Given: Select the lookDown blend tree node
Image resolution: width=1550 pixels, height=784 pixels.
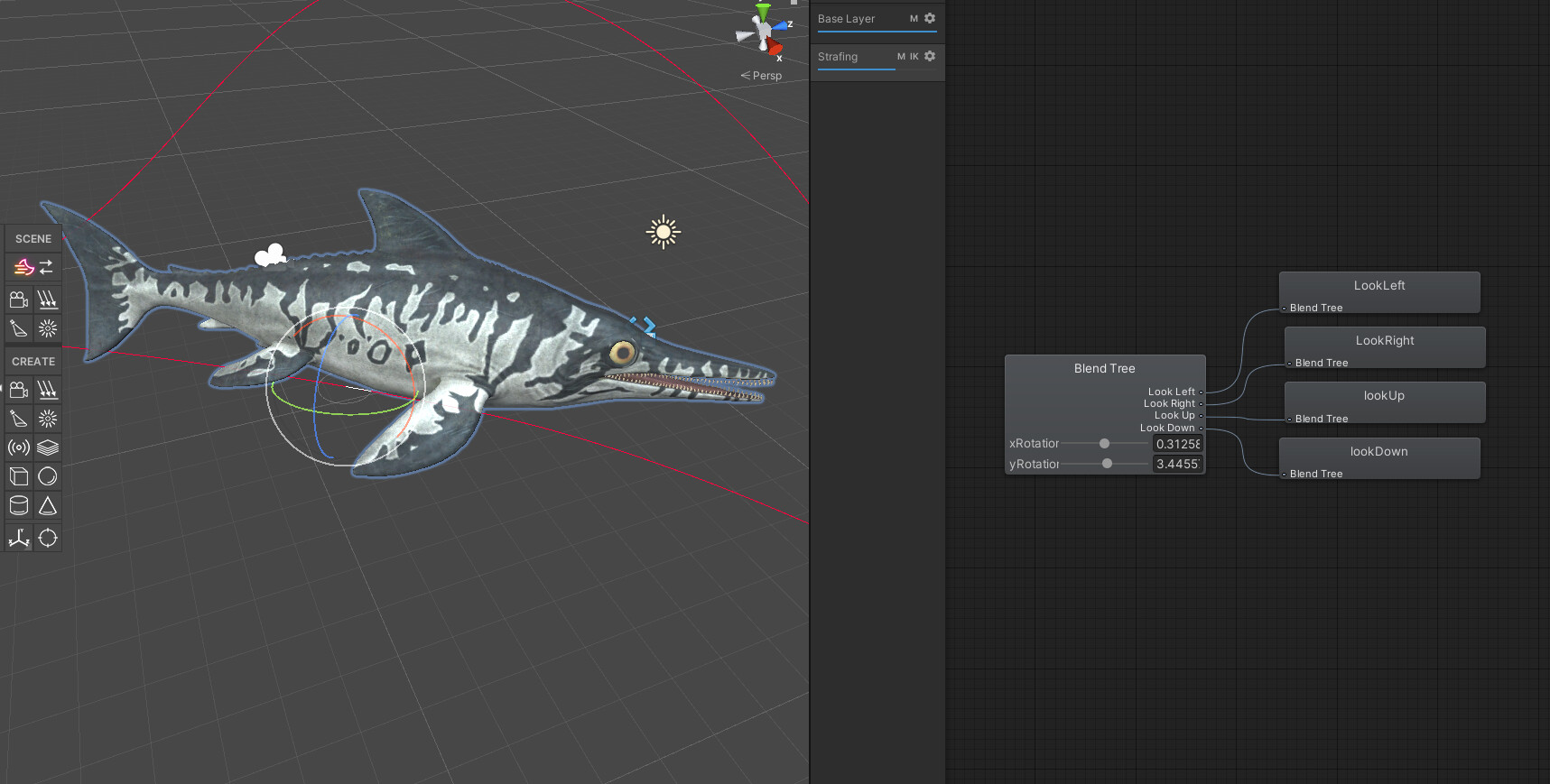Looking at the screenshot, I should tap(1379, 458).
